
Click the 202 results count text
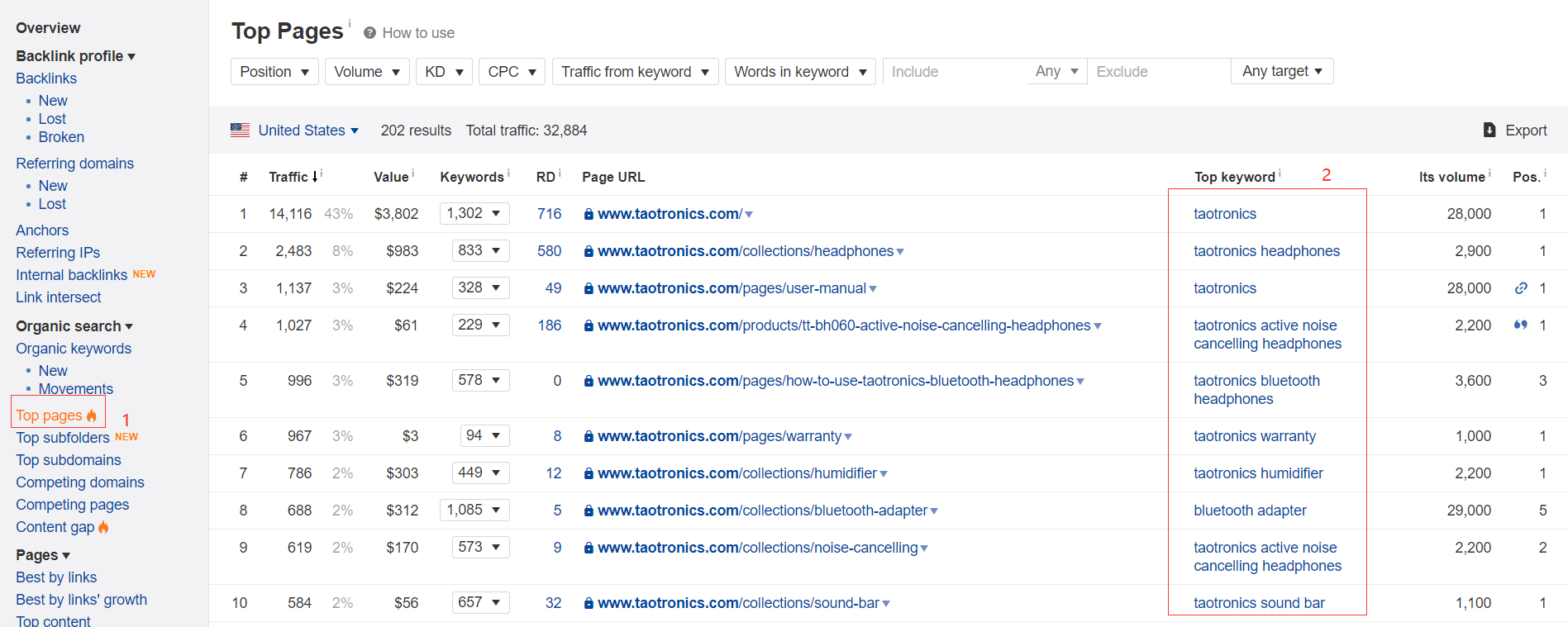(416, 131)
